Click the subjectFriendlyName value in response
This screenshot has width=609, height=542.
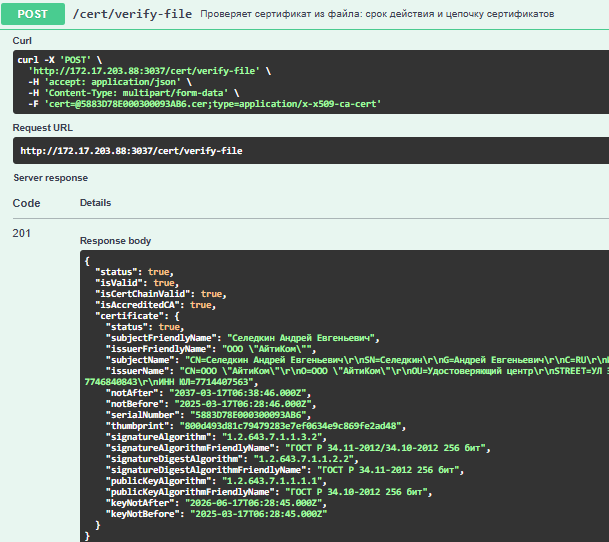pyautogui.click(x=301, y=338)
